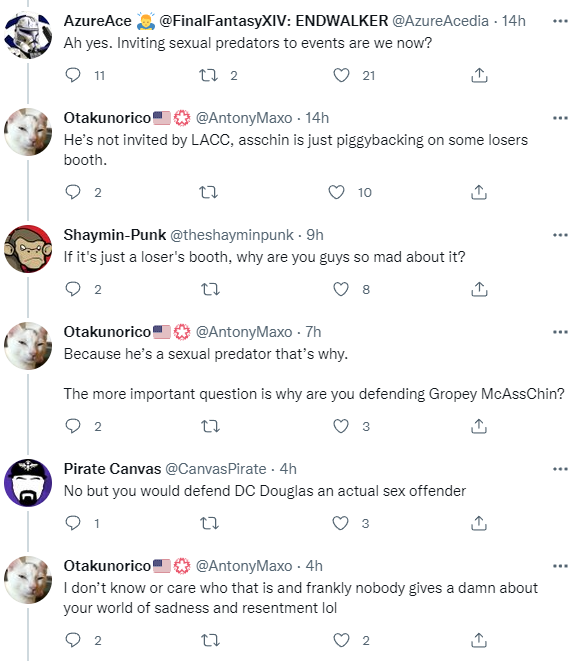View AzureAce's clone trooper avatar
Image resolution: width=586 pixels, height=661 pixels.
tap(28, 35)
